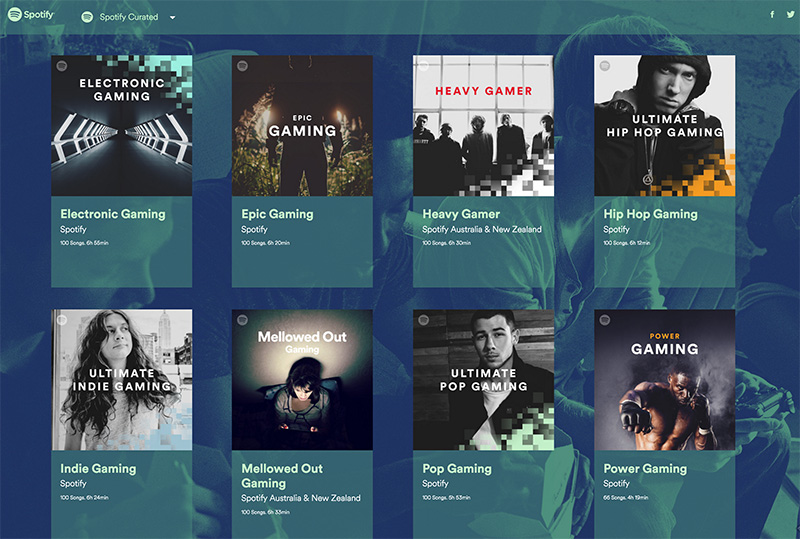This screenshot has width=800, height=539.
Task: Select the Spotify Curated menu label
Action: (129, 17)
